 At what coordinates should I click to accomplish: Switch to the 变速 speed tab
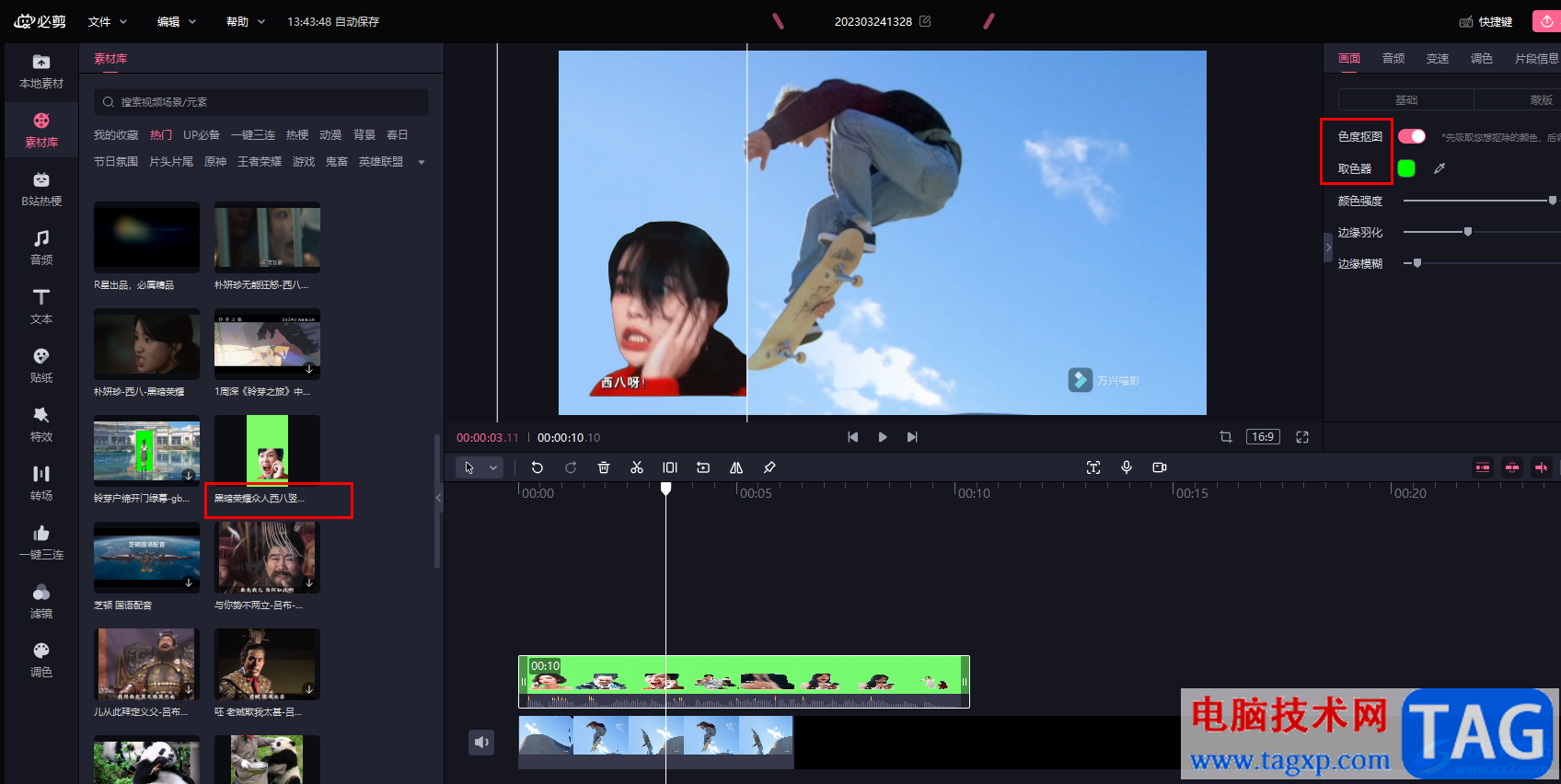(1438, 58)
